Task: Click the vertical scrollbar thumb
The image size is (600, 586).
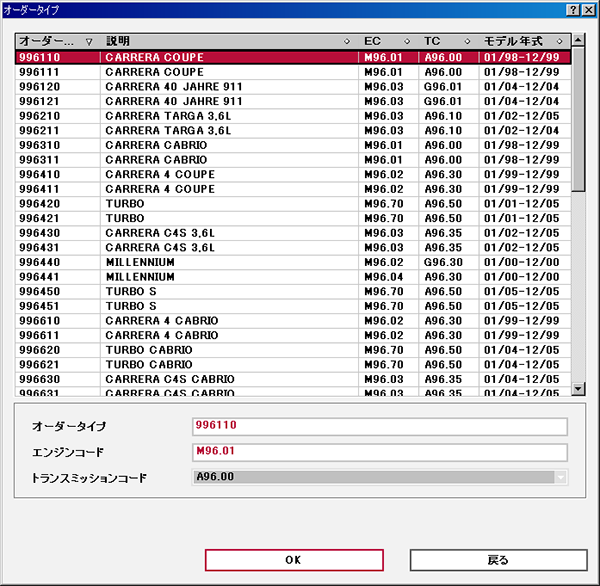Action: [x=578, y=119]
